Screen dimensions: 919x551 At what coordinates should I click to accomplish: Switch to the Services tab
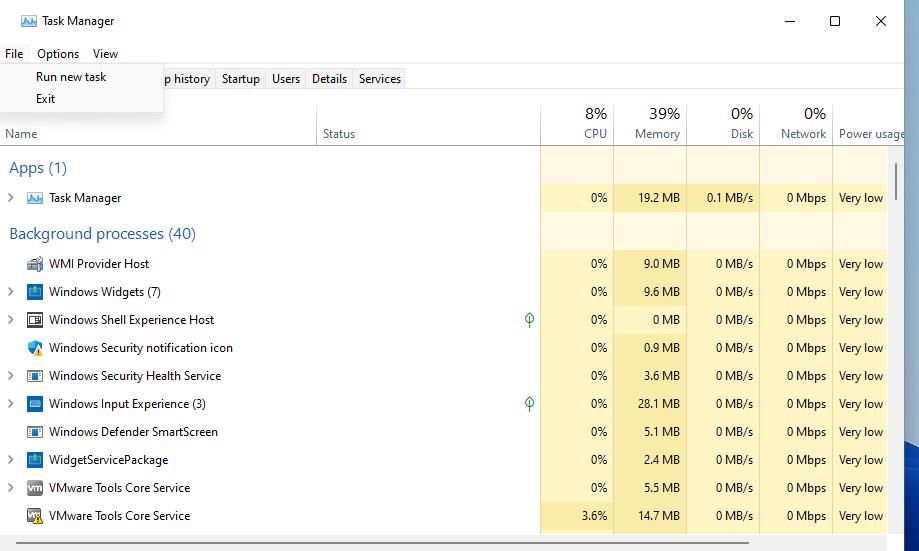379,79
